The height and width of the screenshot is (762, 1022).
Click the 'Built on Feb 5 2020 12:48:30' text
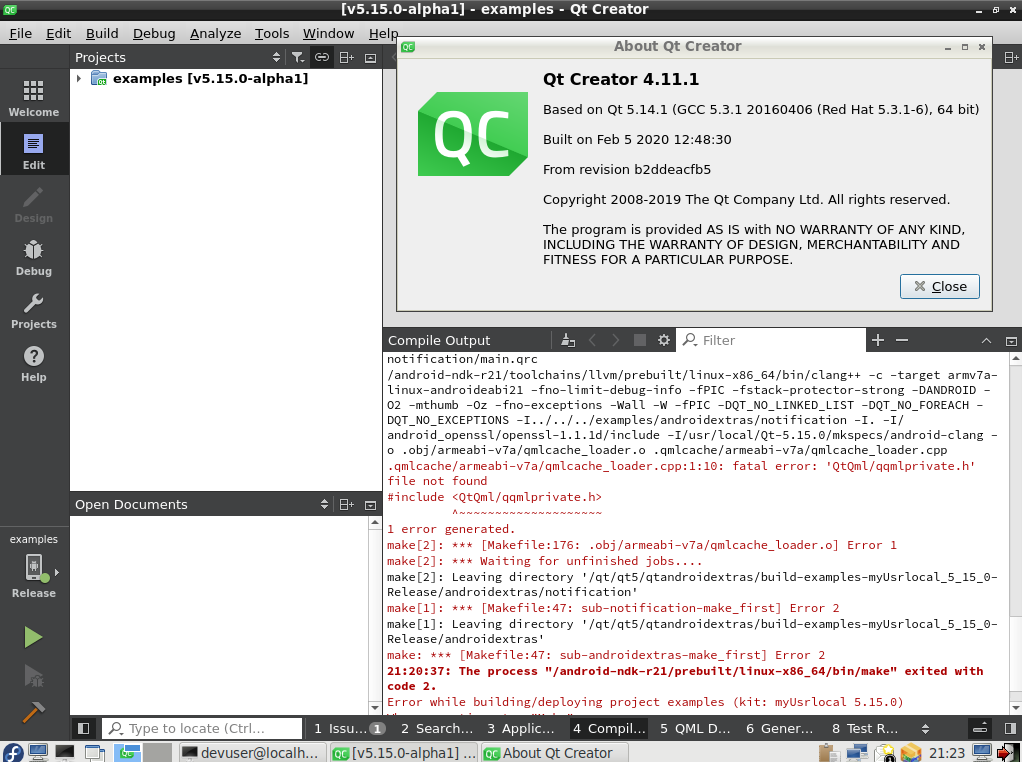(x=637, y=139)
